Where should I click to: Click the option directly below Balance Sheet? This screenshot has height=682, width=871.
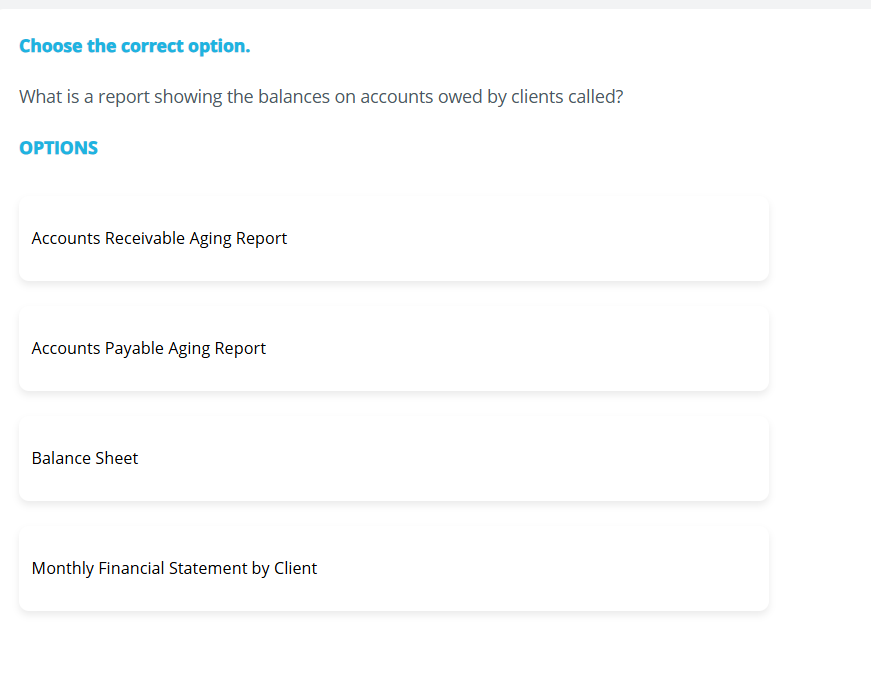[x=394, y=568]
